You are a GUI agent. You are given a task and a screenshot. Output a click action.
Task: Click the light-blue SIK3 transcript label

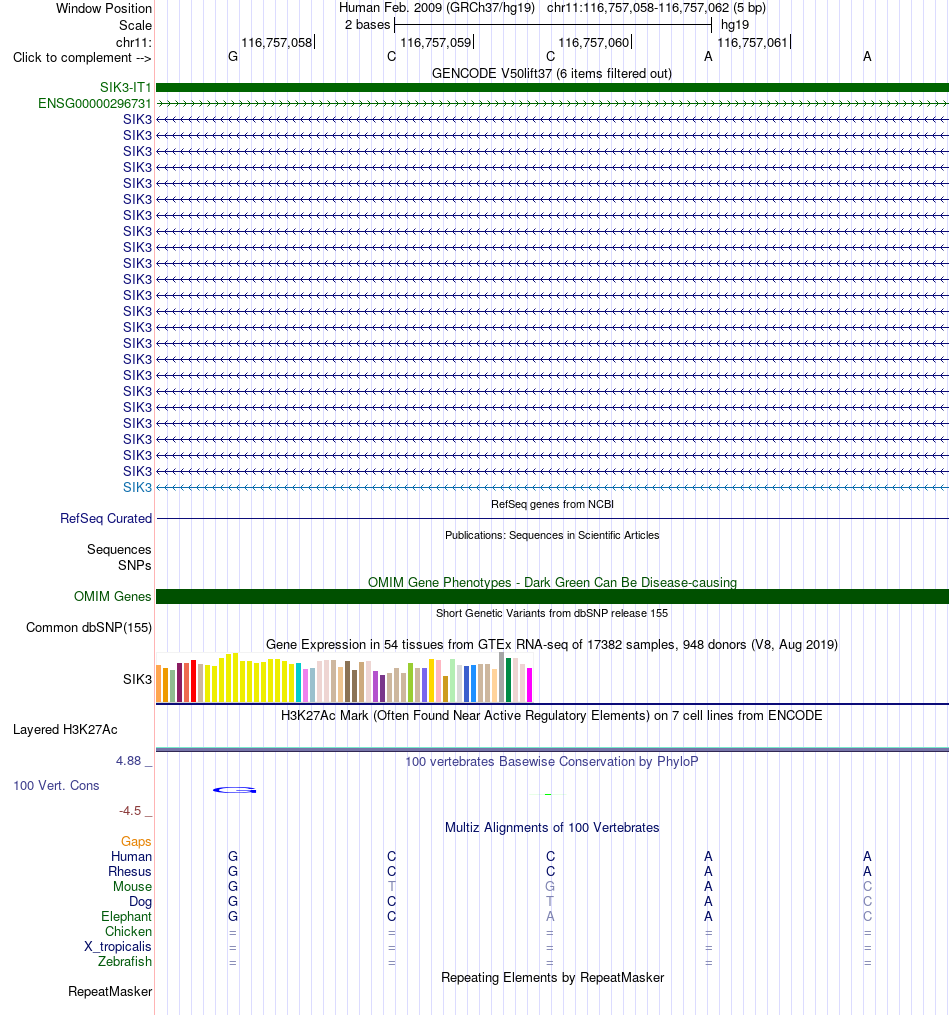point(137,487)
